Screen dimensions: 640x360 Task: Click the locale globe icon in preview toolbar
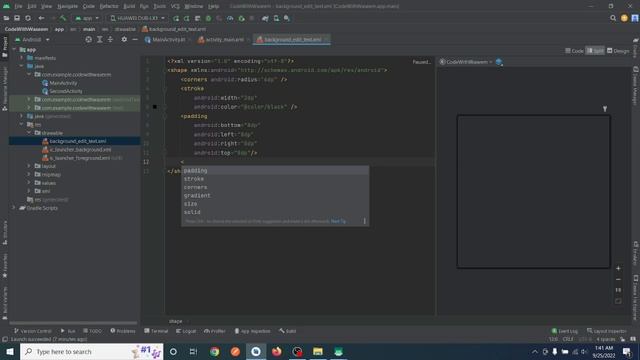[x=499, y=62]
